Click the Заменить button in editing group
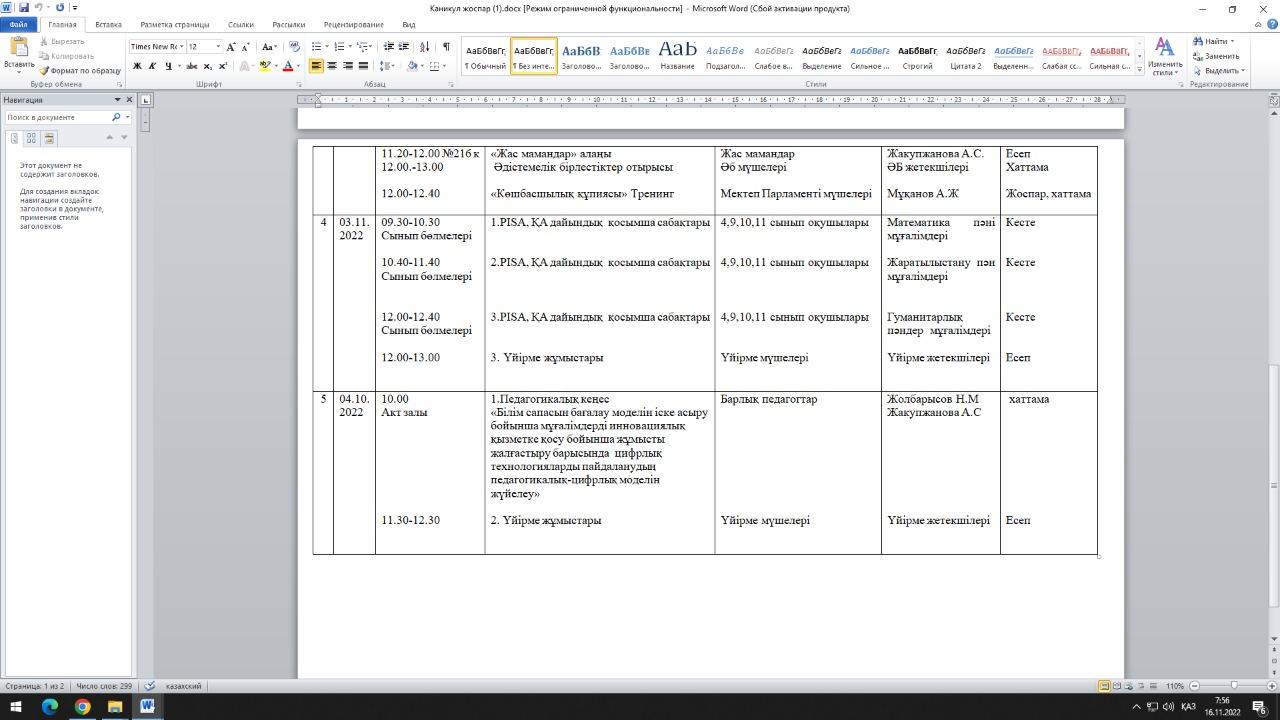Screen dimensions: 1280x720 [1215, 56]
